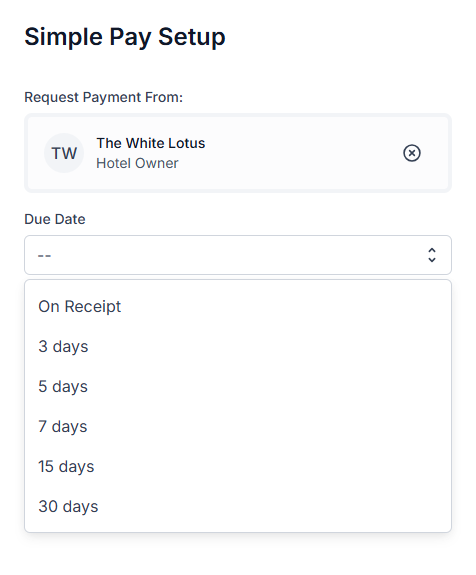Click the White Lotus payer card
The height and width of the screenshot is (575, 476).
click(238, 153)
